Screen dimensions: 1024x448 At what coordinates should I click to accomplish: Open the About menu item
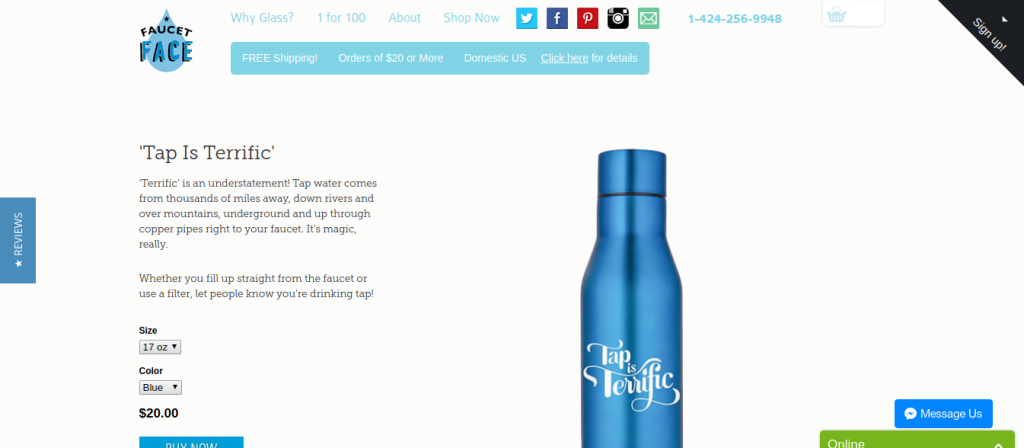[404, 18]
